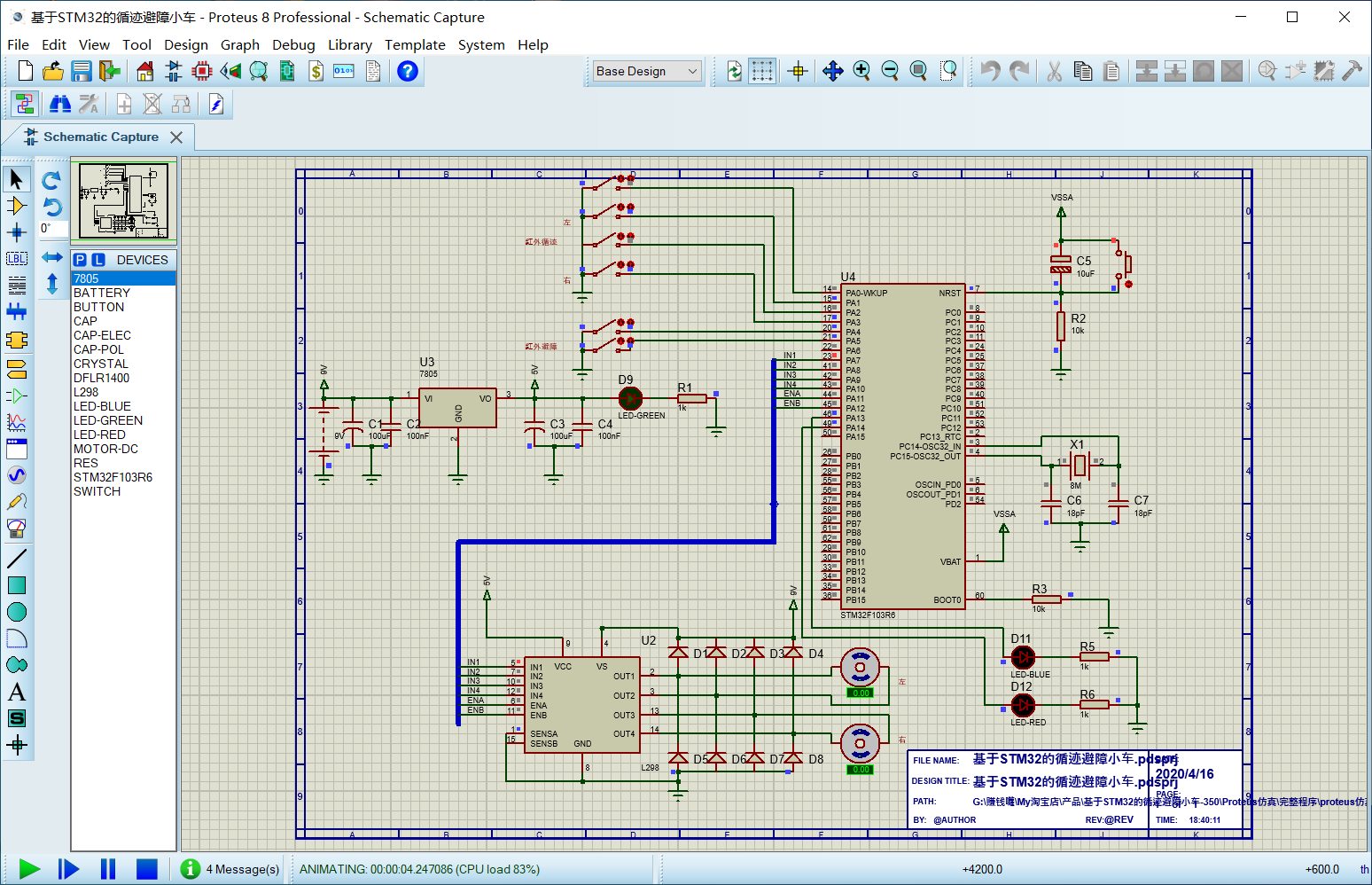Run the simulation with Play
Image resolution: width=1372 pixels, height=885 pixels.
[29, 869]
